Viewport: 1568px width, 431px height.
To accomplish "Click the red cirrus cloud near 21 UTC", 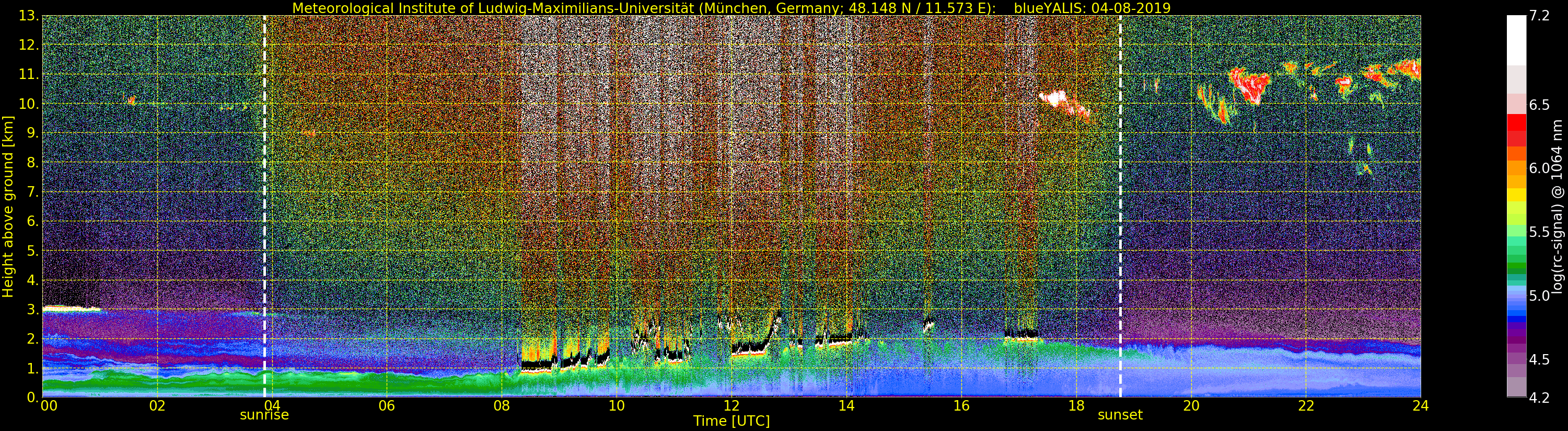I will tap(1250, 85).
